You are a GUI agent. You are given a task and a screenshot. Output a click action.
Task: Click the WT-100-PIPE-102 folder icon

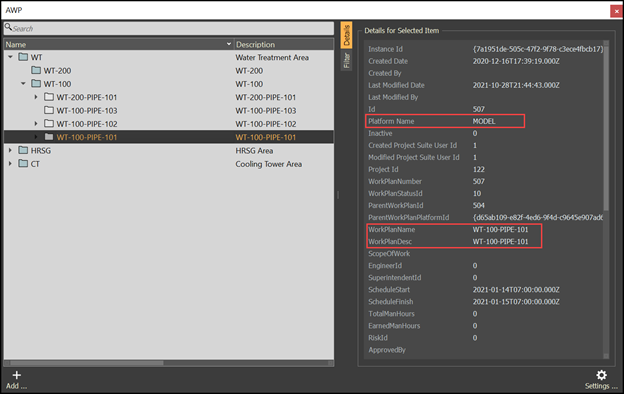coord(49,124)
